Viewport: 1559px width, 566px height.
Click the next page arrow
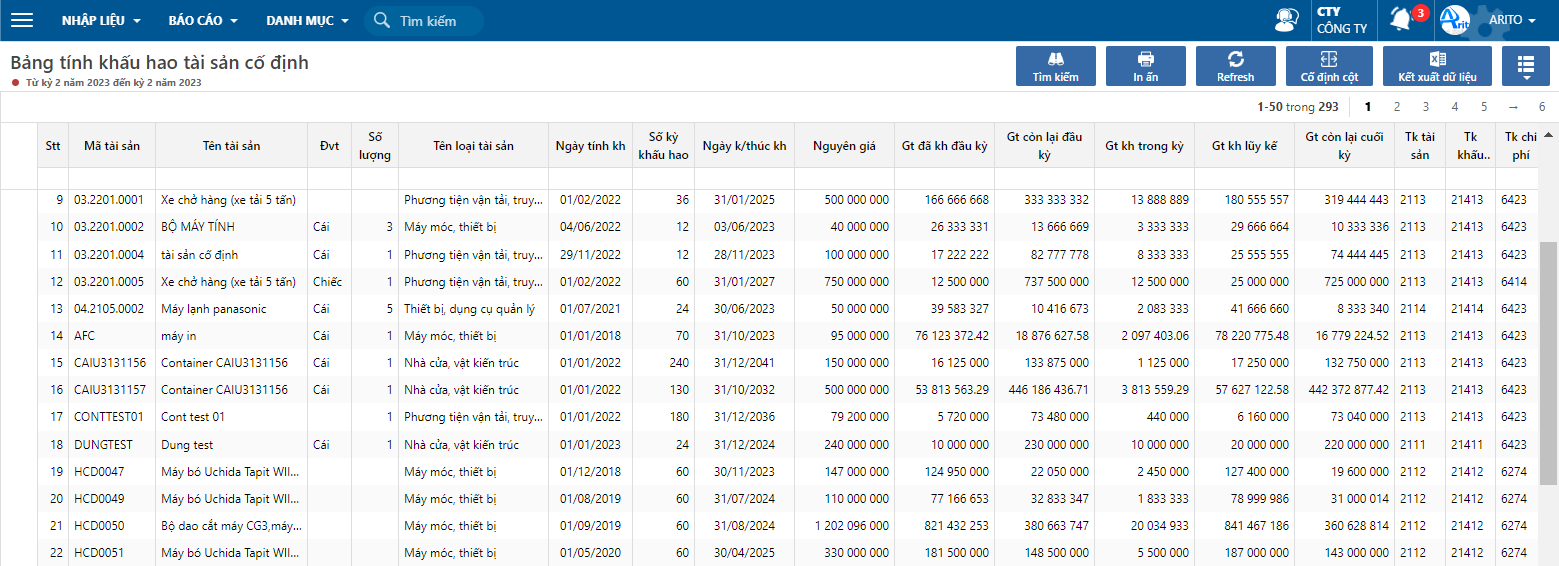pyautogui.click(x=1513, y=106)
